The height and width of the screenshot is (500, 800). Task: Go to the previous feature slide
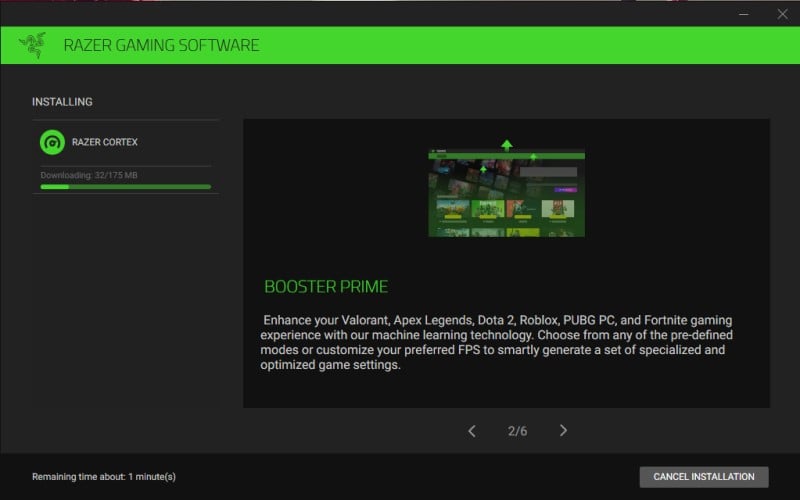click(472, 431)
